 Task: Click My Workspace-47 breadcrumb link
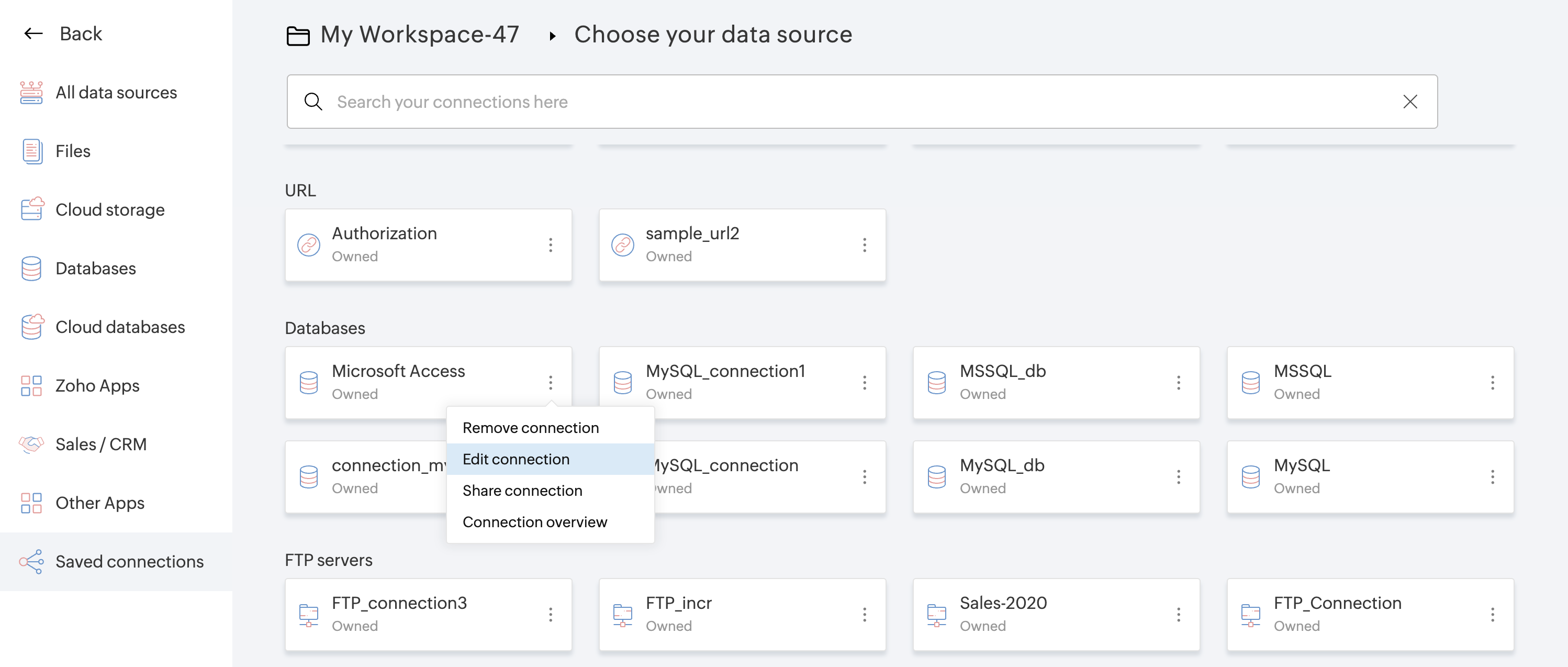(419, 35)
